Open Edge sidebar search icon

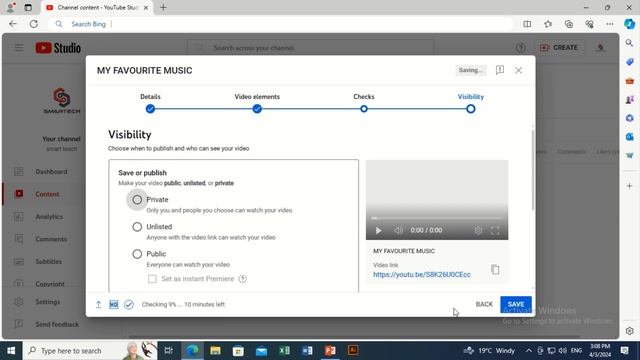[629, 43]
